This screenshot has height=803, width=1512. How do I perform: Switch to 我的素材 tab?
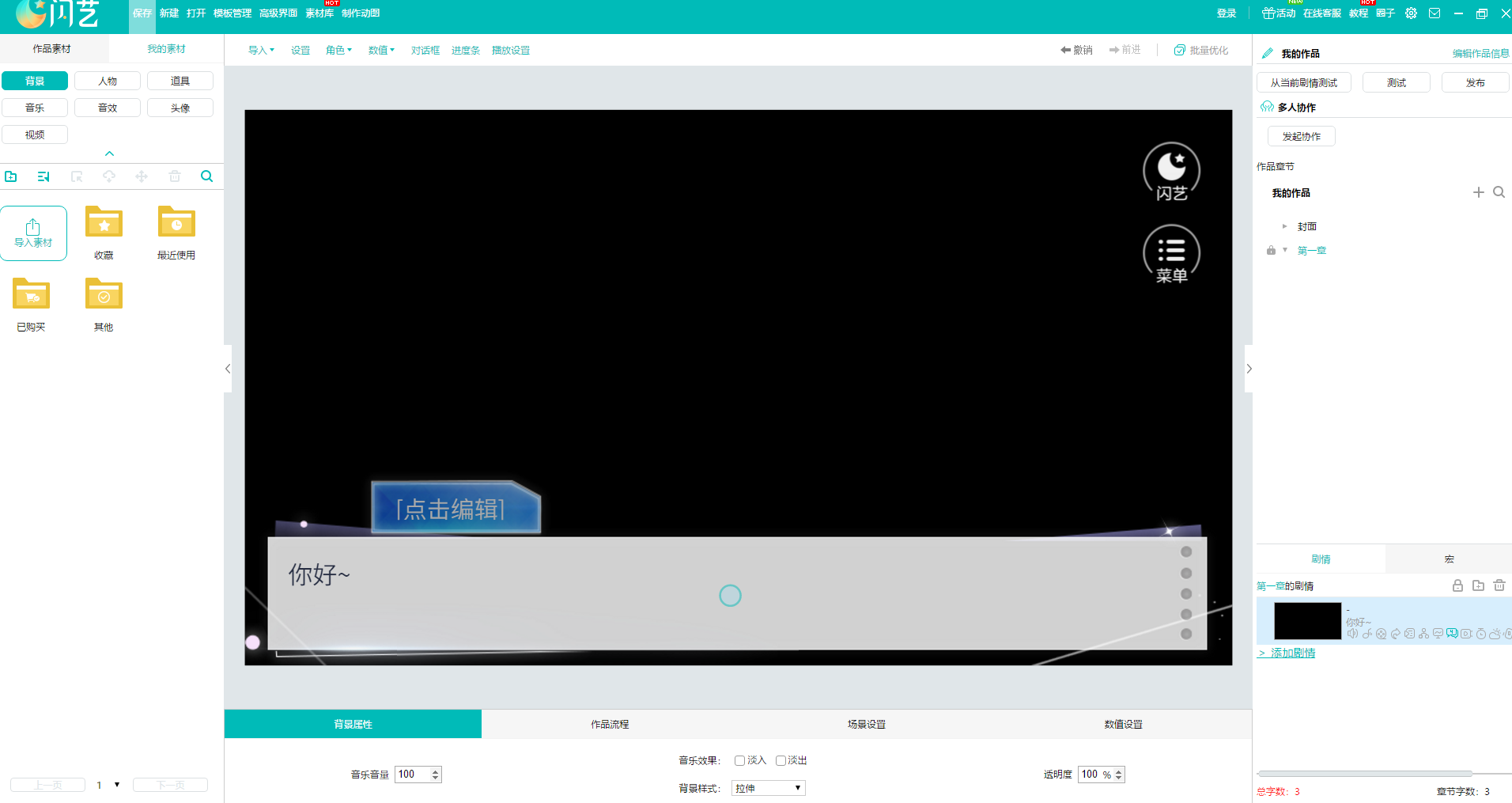[x=166, y=49]
